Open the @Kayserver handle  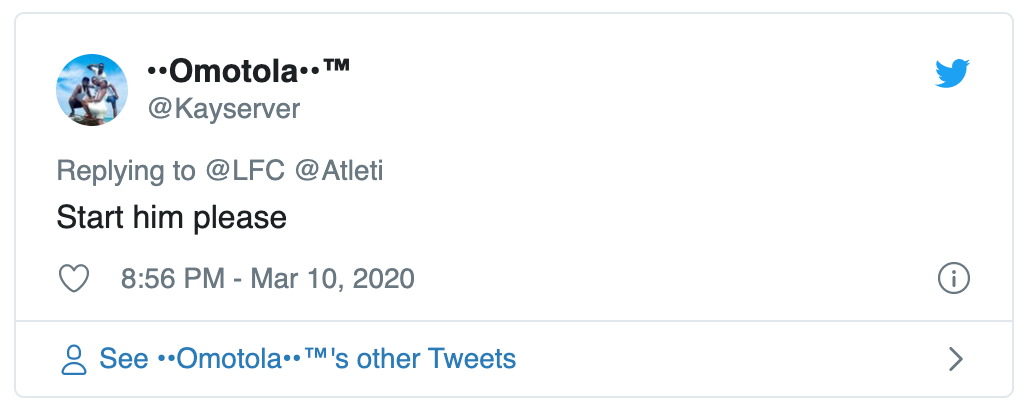(224, 108)
